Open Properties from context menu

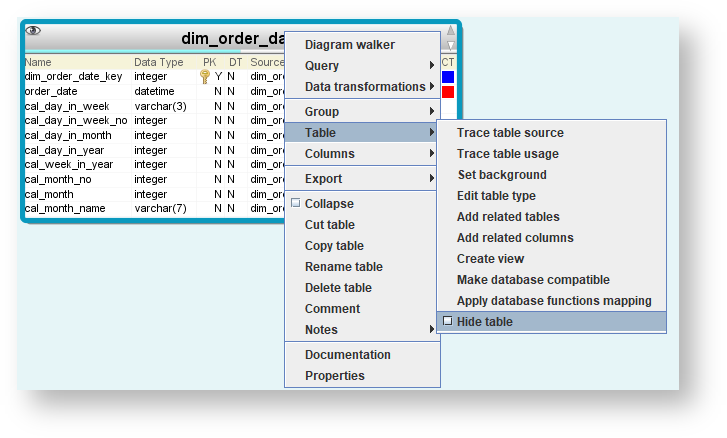coord(362,375)
